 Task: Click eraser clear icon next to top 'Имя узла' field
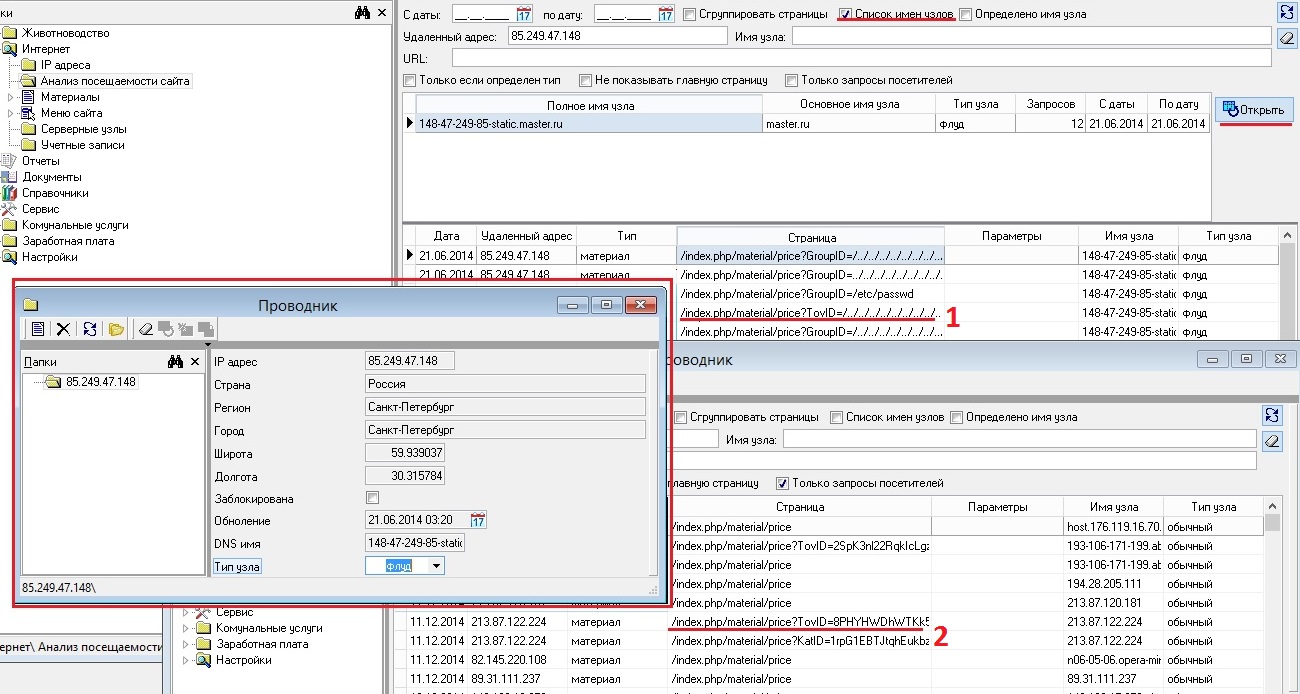[1288, 38]
